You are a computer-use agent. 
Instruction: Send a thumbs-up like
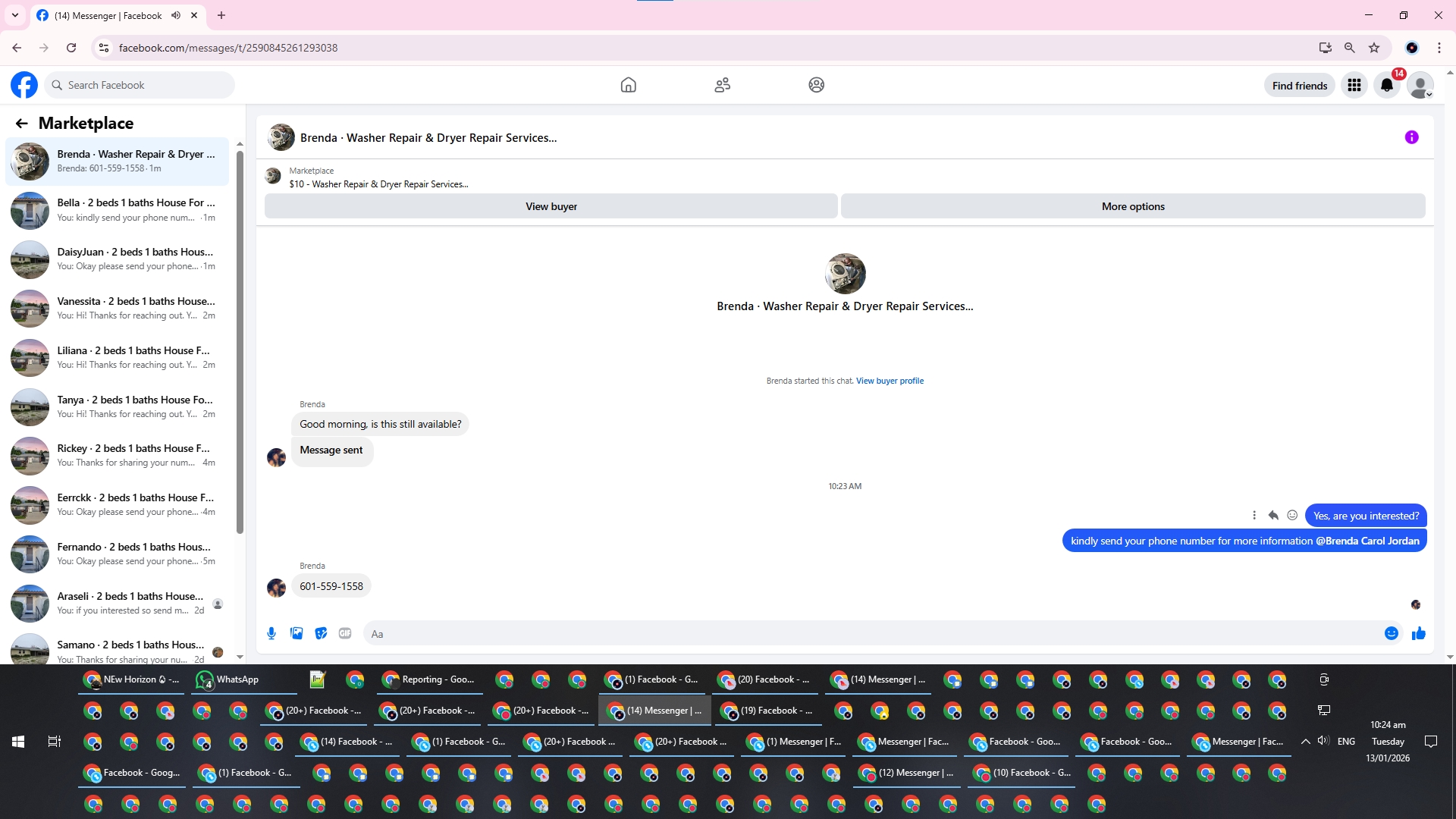coord(1418,633)
